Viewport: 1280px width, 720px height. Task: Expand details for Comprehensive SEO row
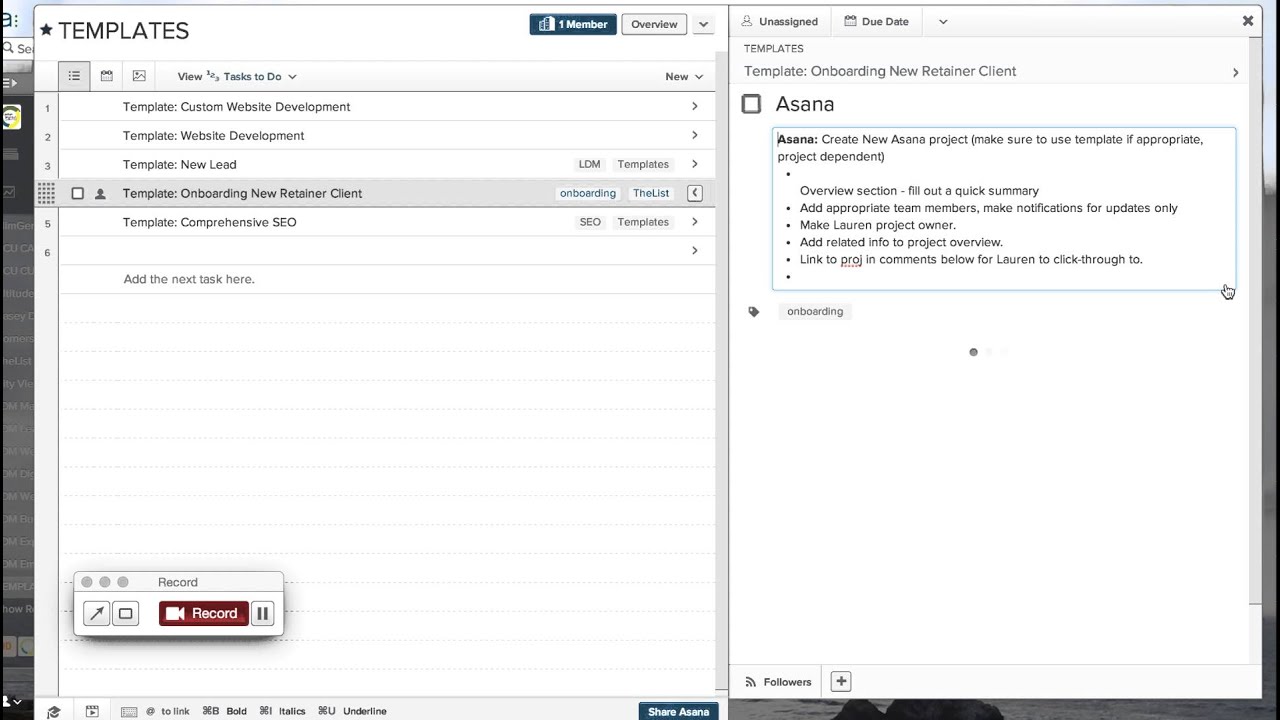[695, 222]
